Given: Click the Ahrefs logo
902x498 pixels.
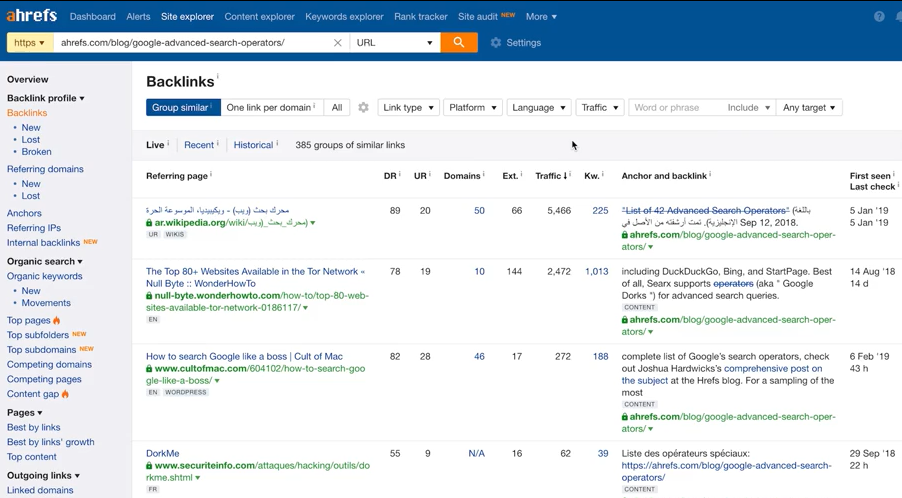Looking at the screenshot, I should [33, 16].
